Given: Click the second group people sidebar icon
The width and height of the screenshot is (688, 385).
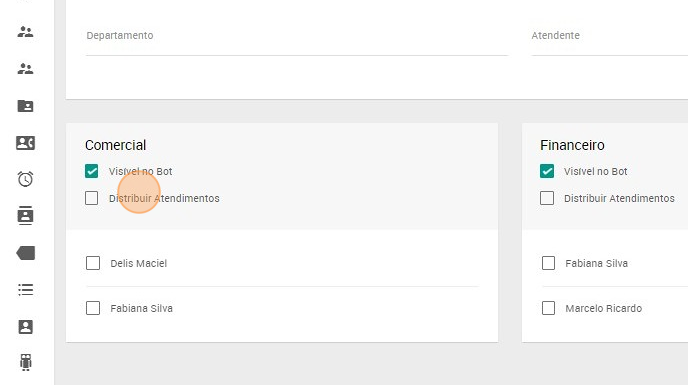Looking at the screenshot, I should 25,68.
